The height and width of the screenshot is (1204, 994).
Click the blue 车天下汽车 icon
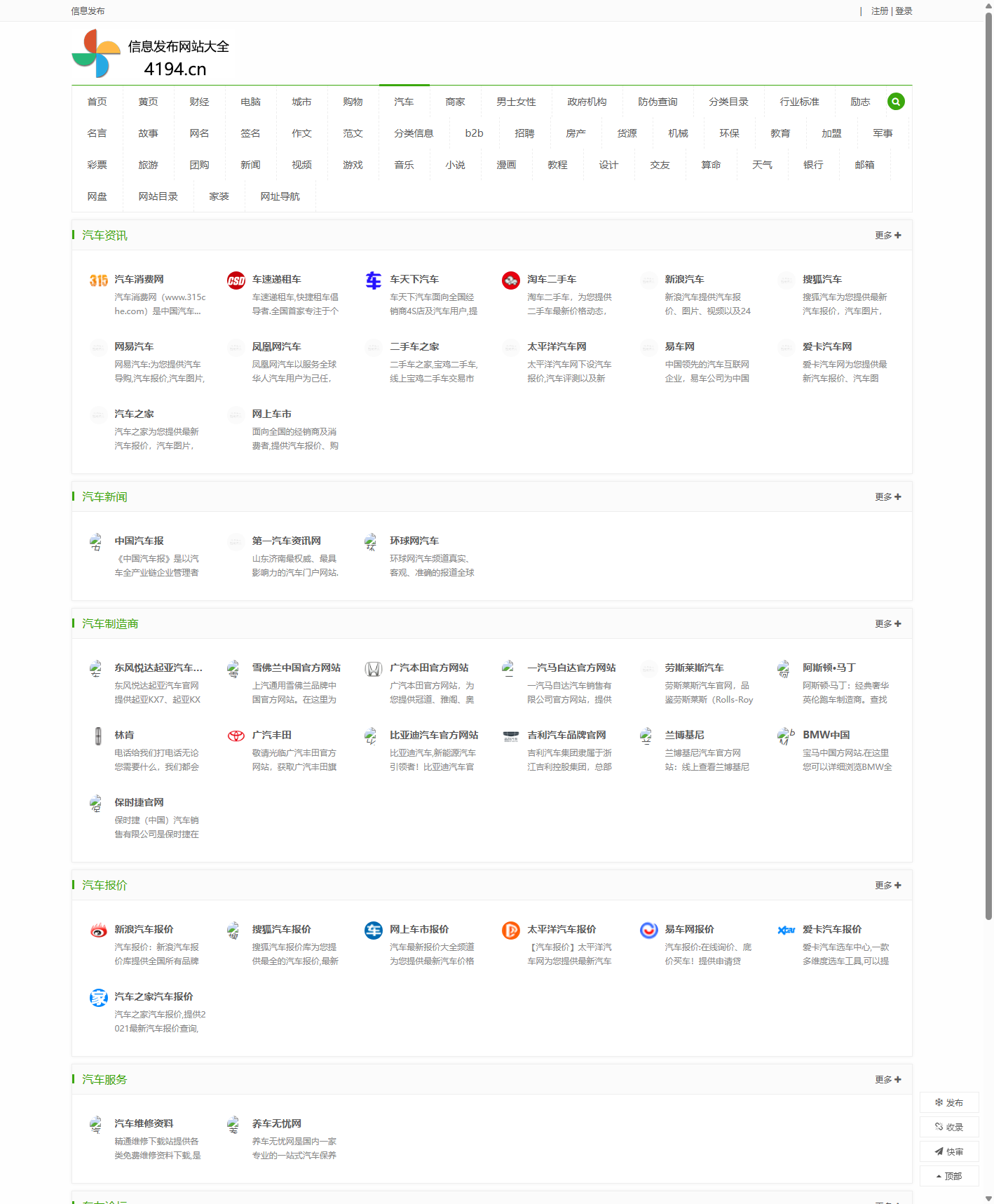[374, 280]
